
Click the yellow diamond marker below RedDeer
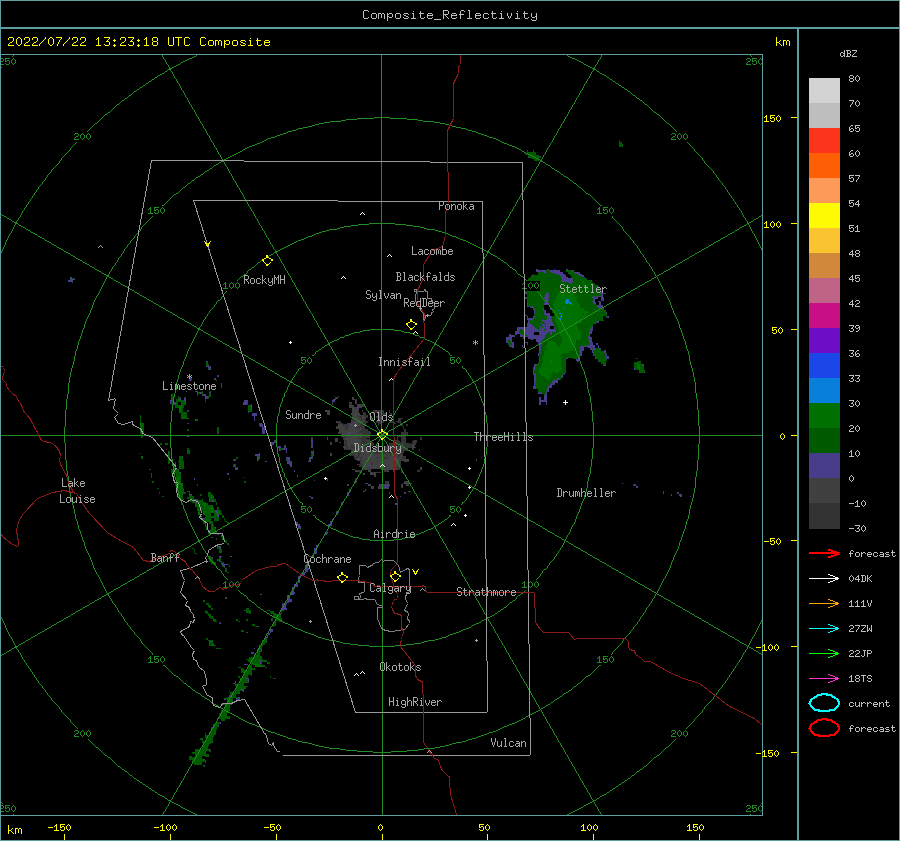[412, 325]
